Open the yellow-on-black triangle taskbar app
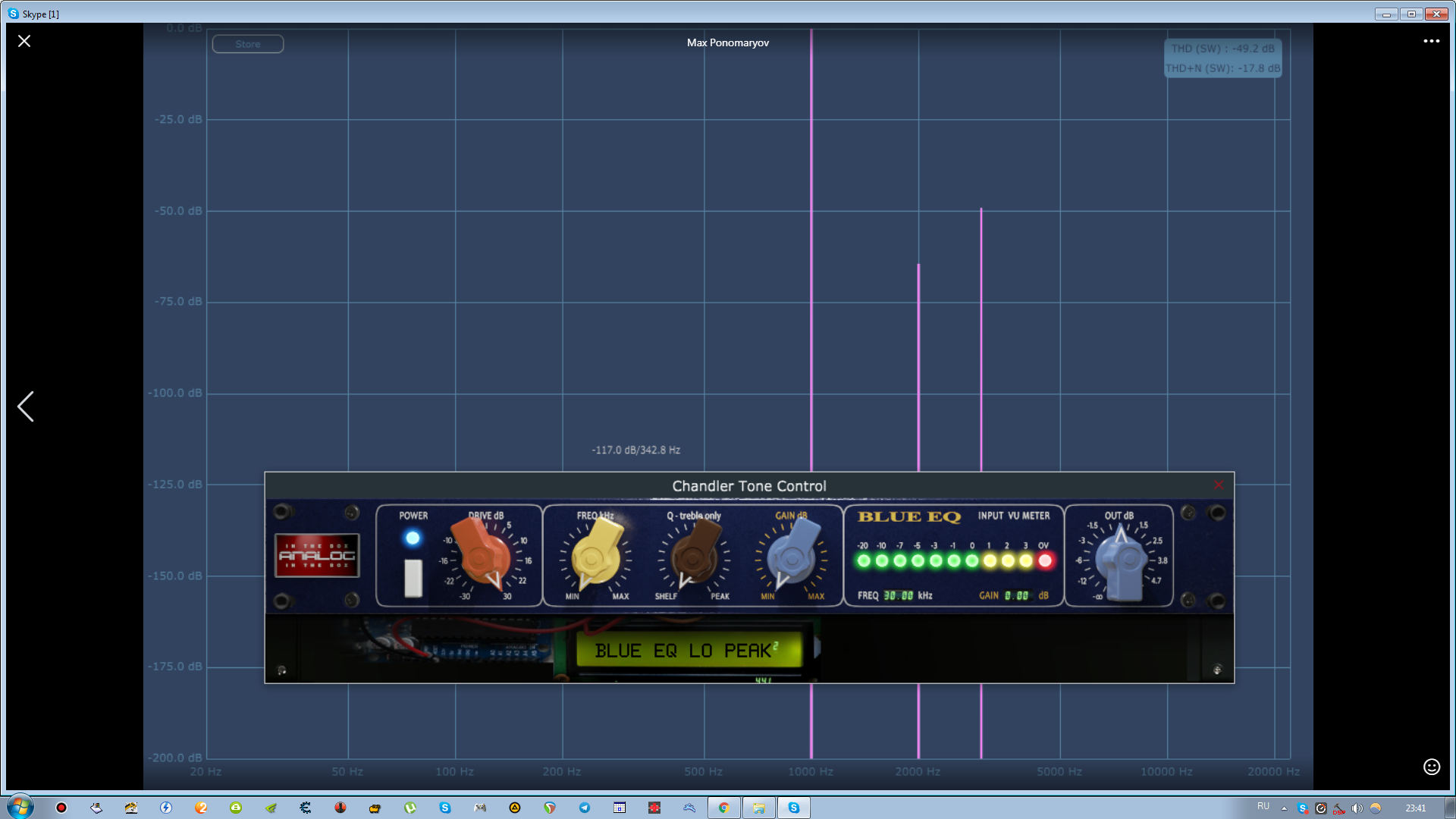 tap(515, 808)
